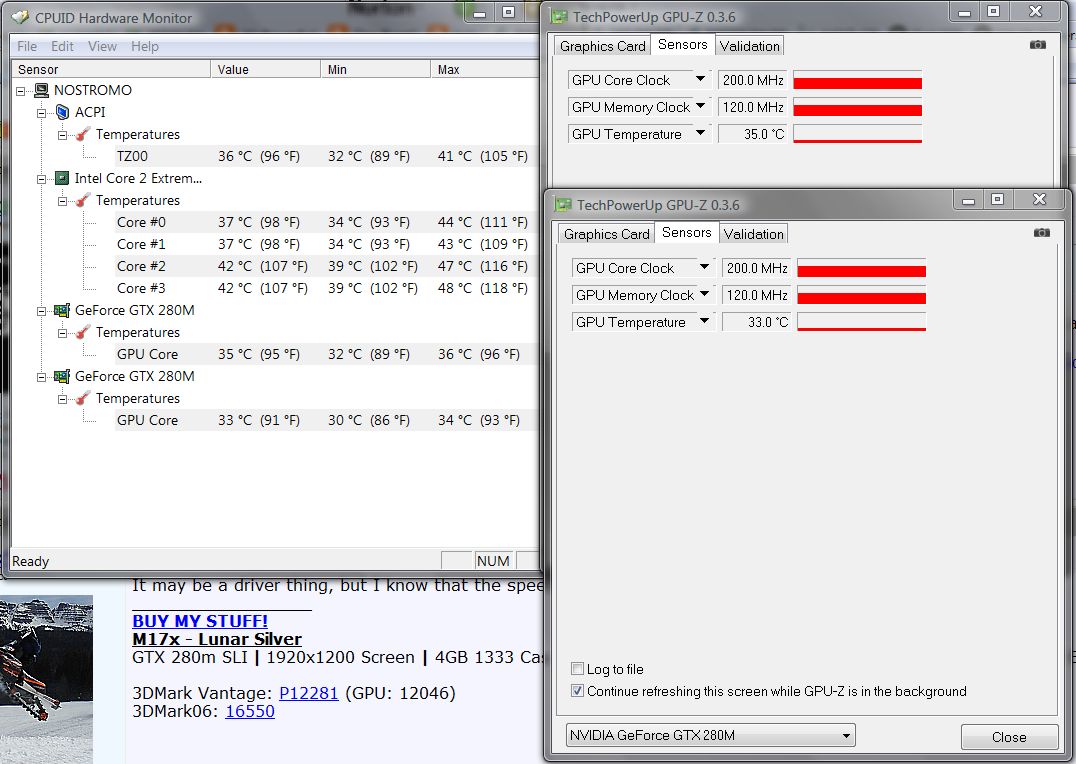Click the Sensor column header
Image resolution: width=1076 pixels, height=764 pixels.
(111, 69)
